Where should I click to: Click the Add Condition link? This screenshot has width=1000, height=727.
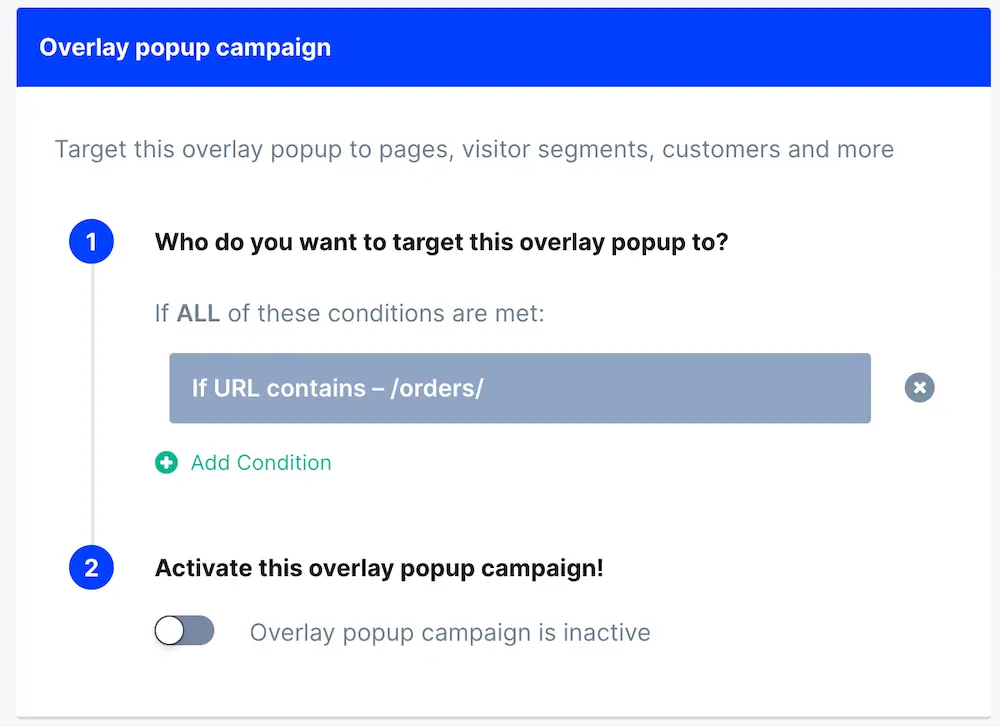[260, 462]
